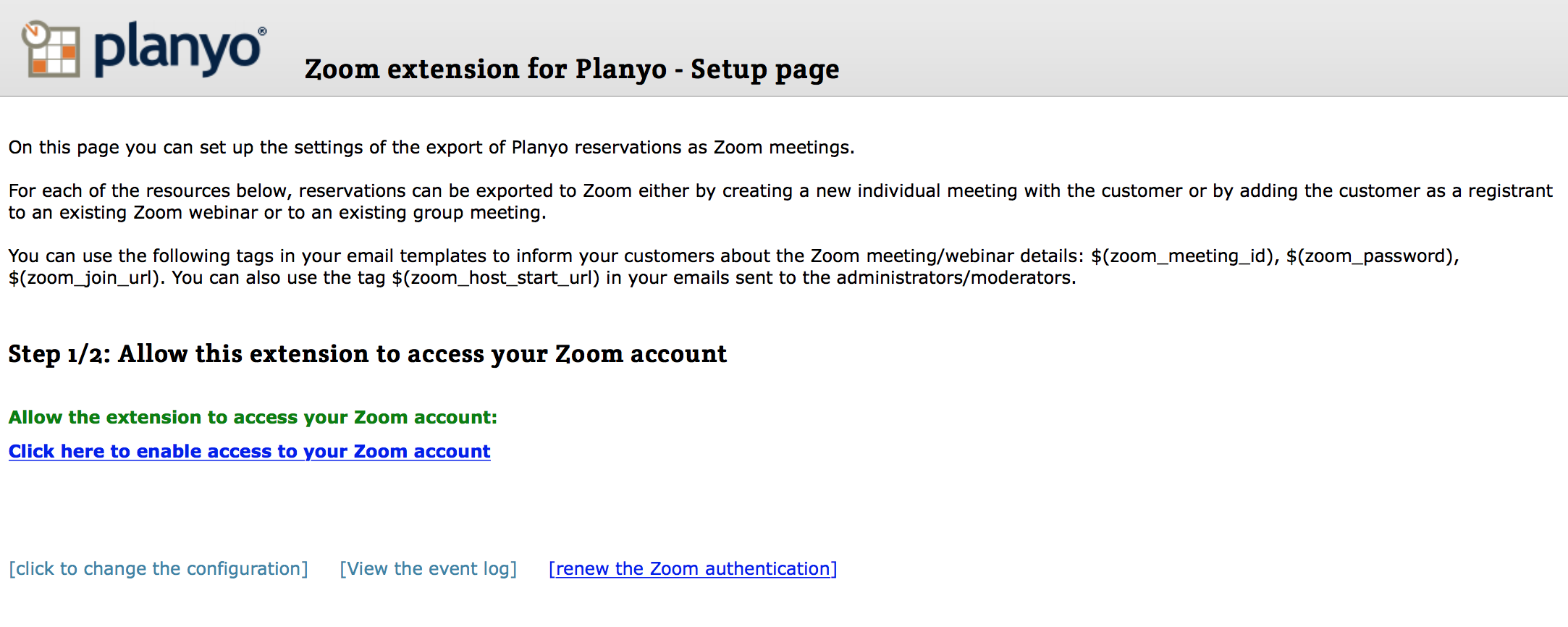Click the Step 1/2 section heading
The image size is (1568, 627).
click(x=368, y=354)
